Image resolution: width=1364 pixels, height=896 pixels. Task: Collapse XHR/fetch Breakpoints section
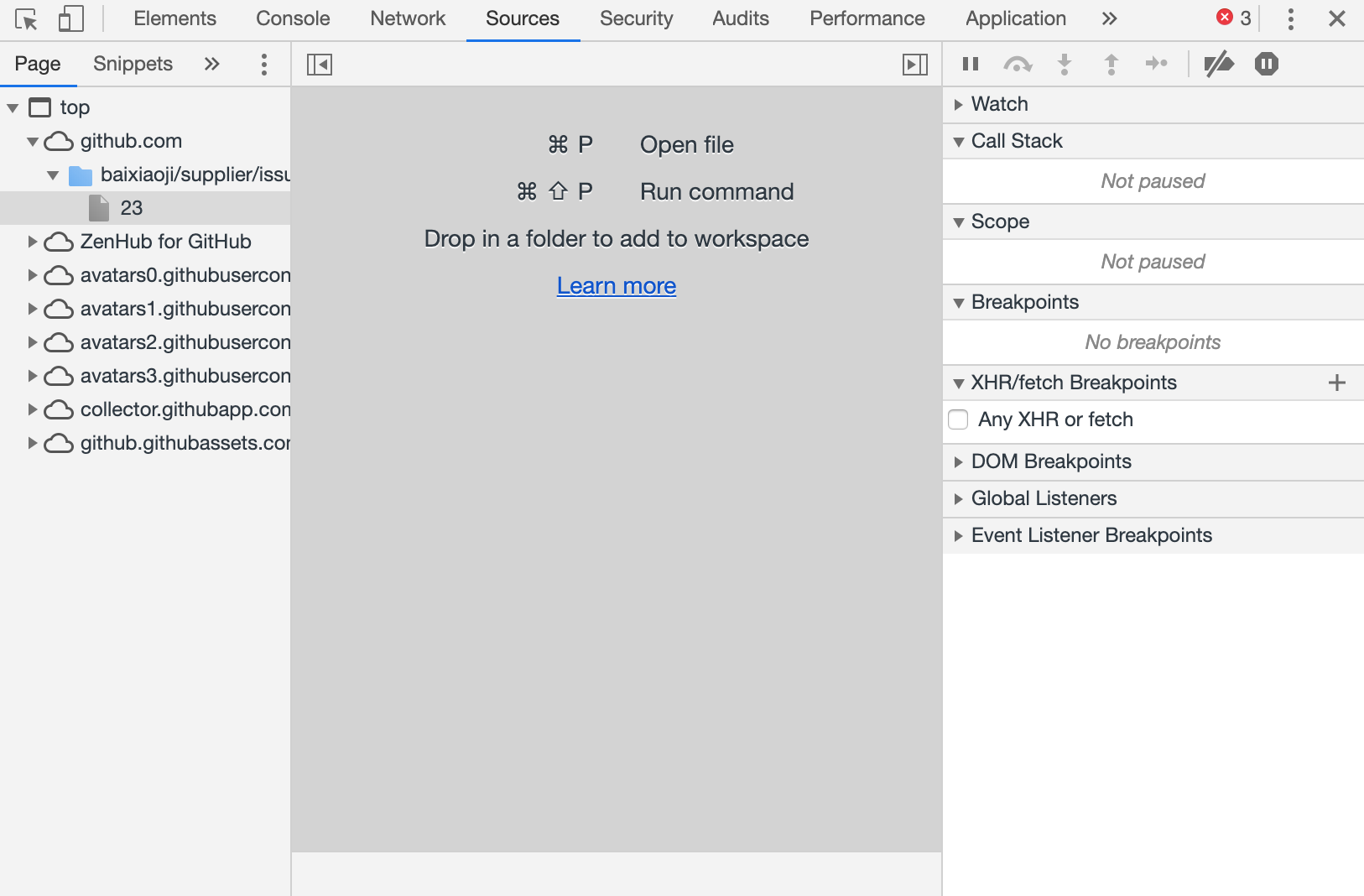click(x=959, y=383)
